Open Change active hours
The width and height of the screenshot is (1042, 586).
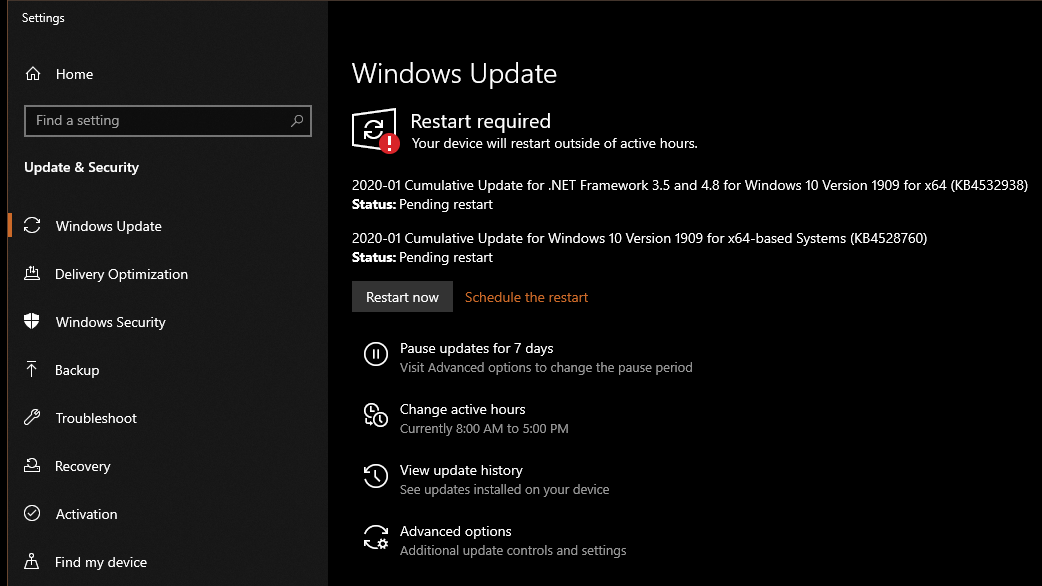(463, 409)
